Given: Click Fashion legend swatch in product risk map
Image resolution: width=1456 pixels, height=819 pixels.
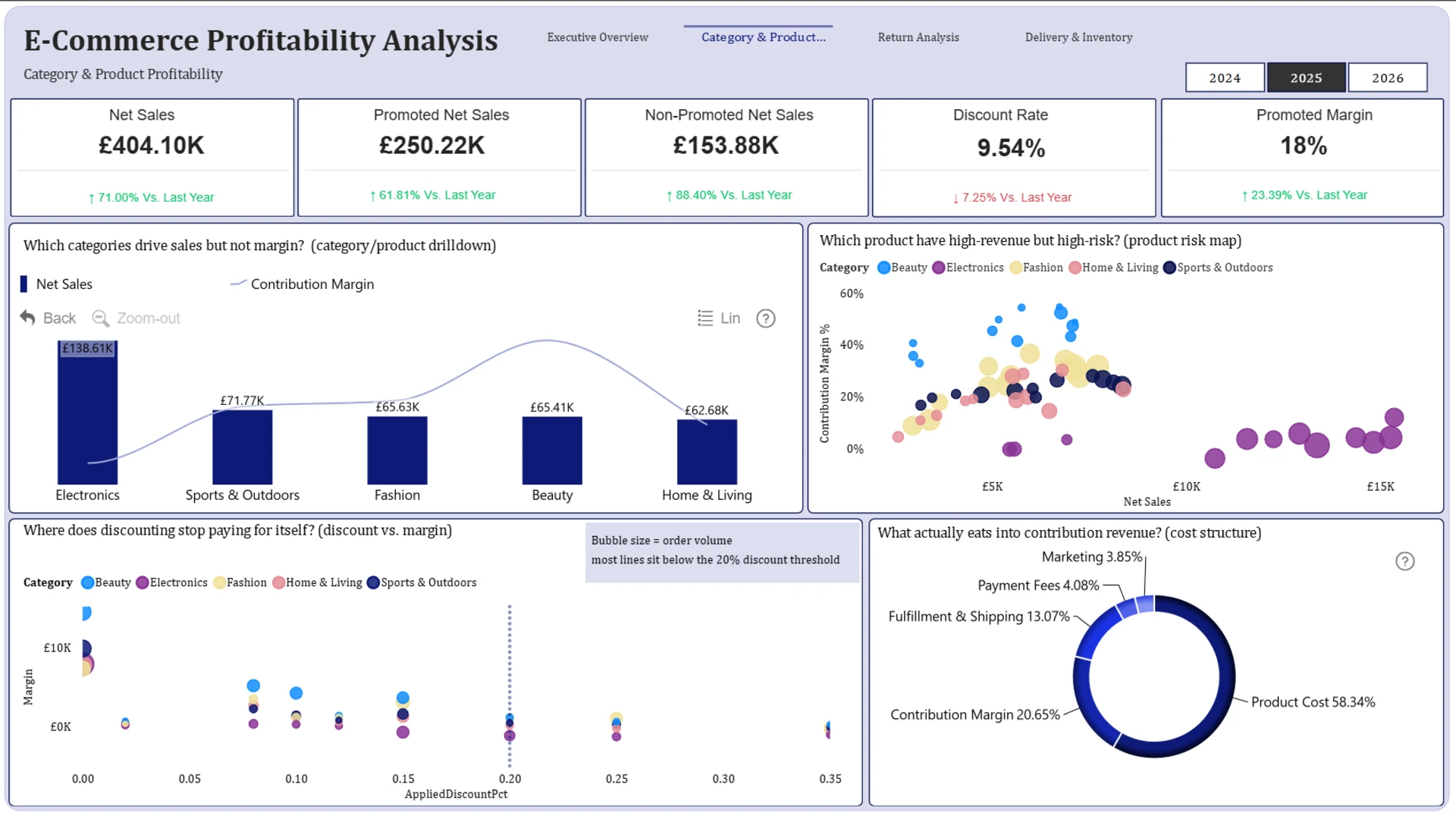Looking at the screenshot, I should [1015, 268].
